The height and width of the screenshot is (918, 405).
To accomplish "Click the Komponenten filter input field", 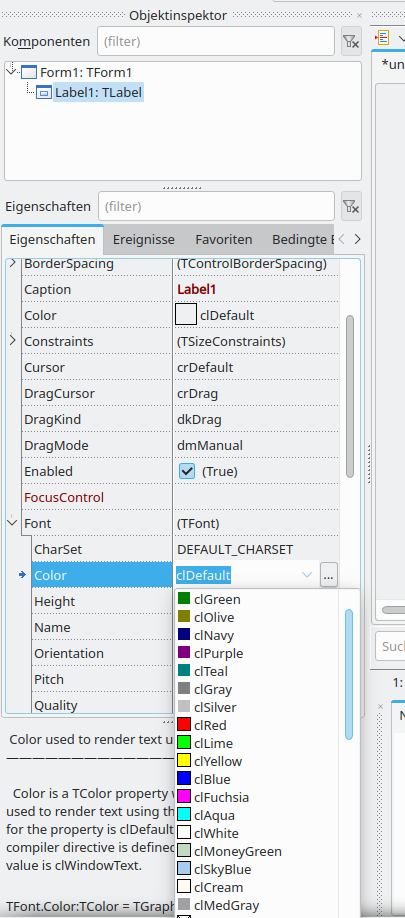I will 216,41.
